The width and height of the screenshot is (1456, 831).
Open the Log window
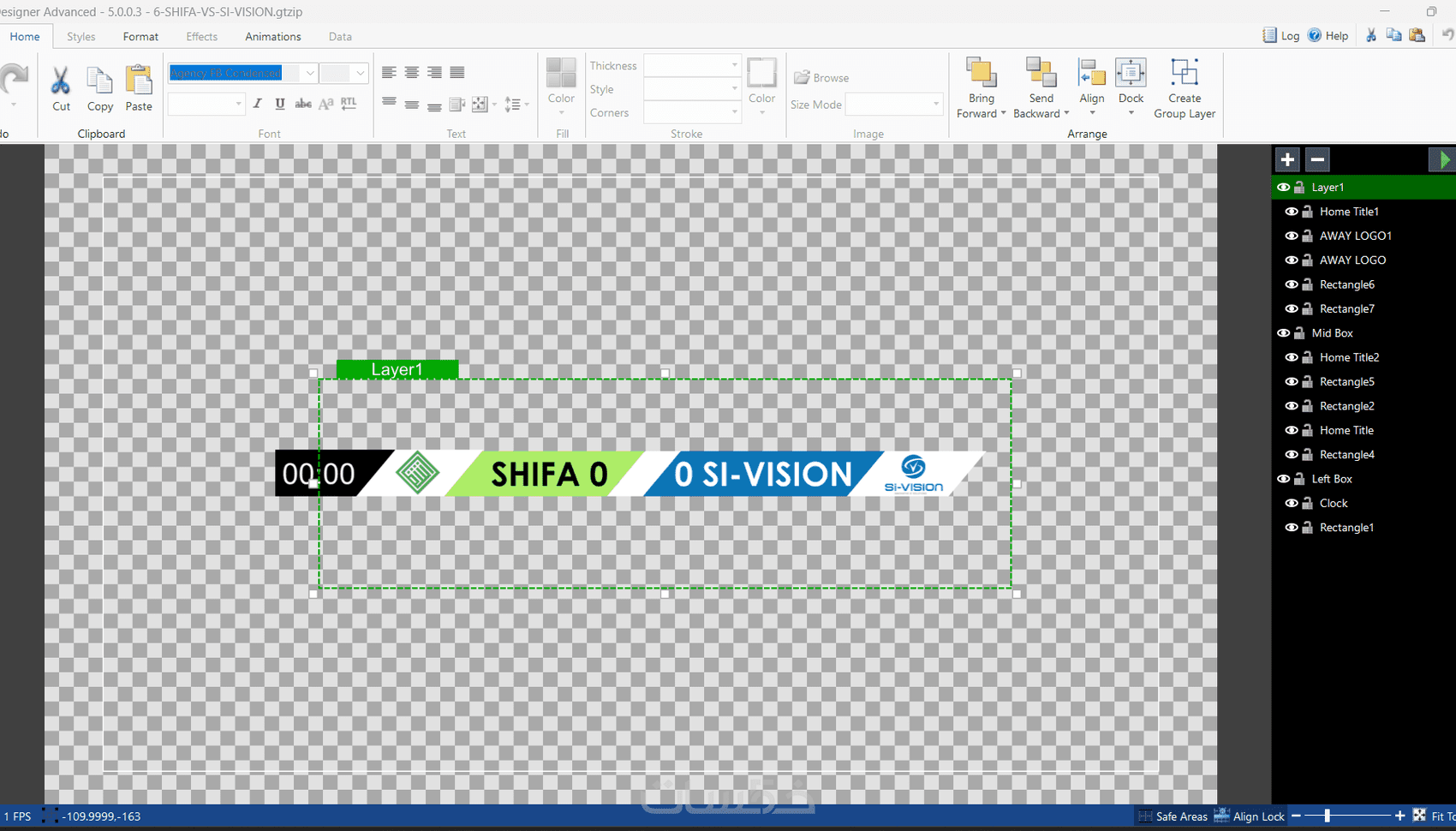[1281, 35]
